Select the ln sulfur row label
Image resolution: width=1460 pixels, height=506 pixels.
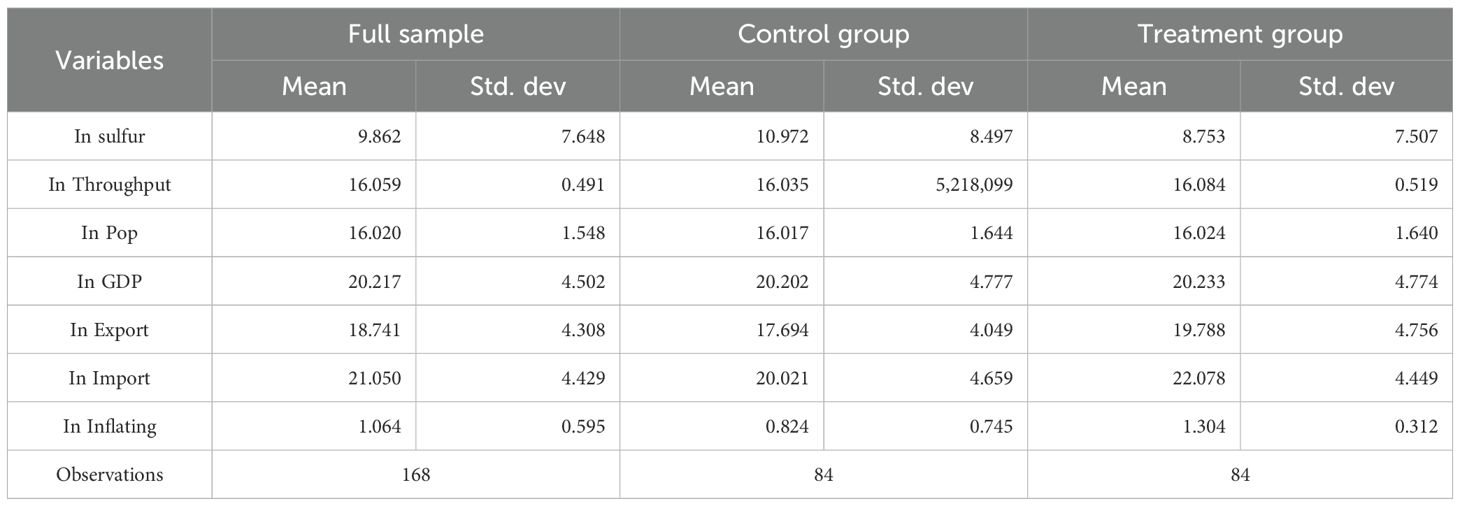(109, 137)
